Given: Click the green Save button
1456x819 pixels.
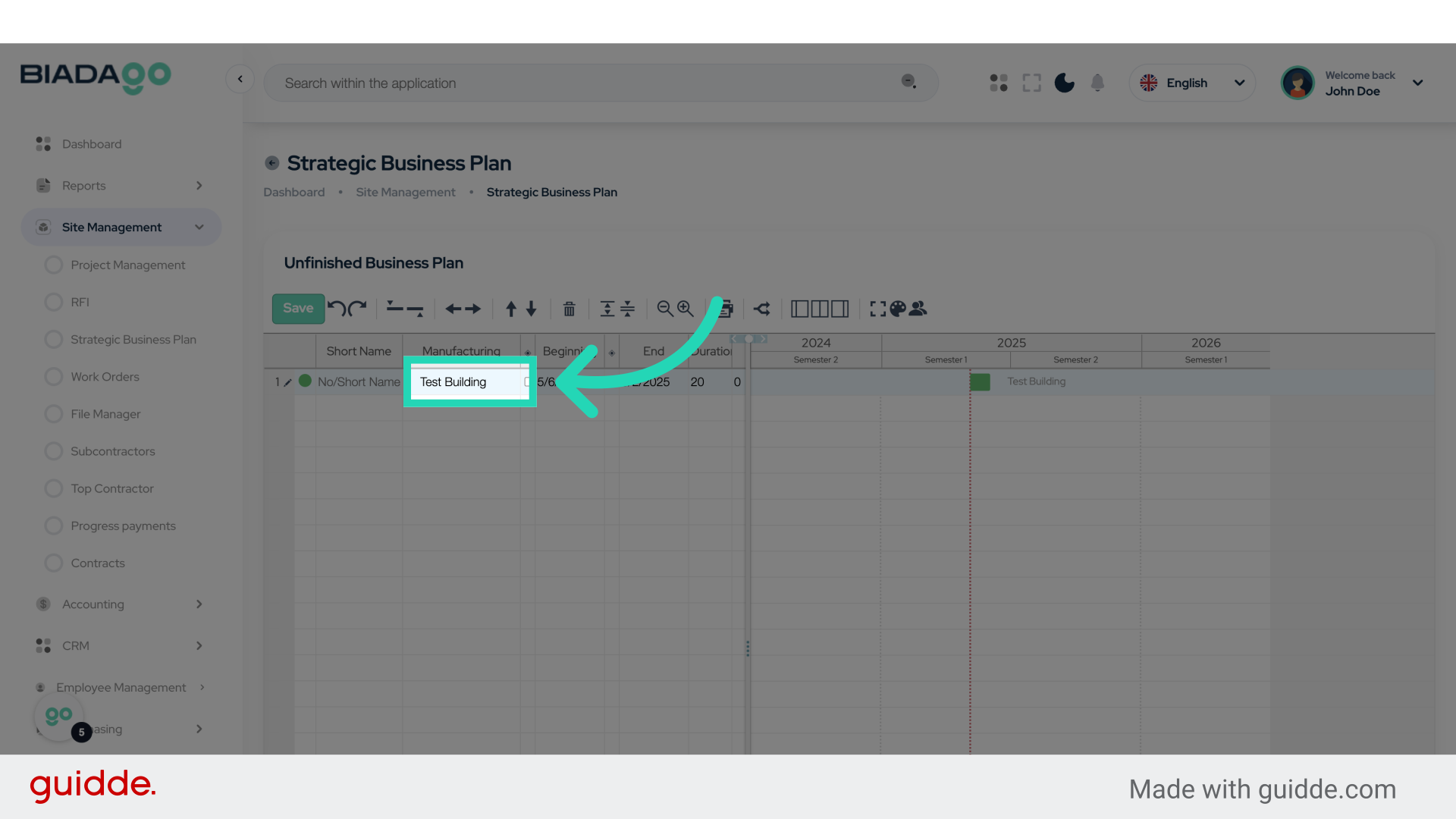Looking at the screenshot, I should 298,308.
